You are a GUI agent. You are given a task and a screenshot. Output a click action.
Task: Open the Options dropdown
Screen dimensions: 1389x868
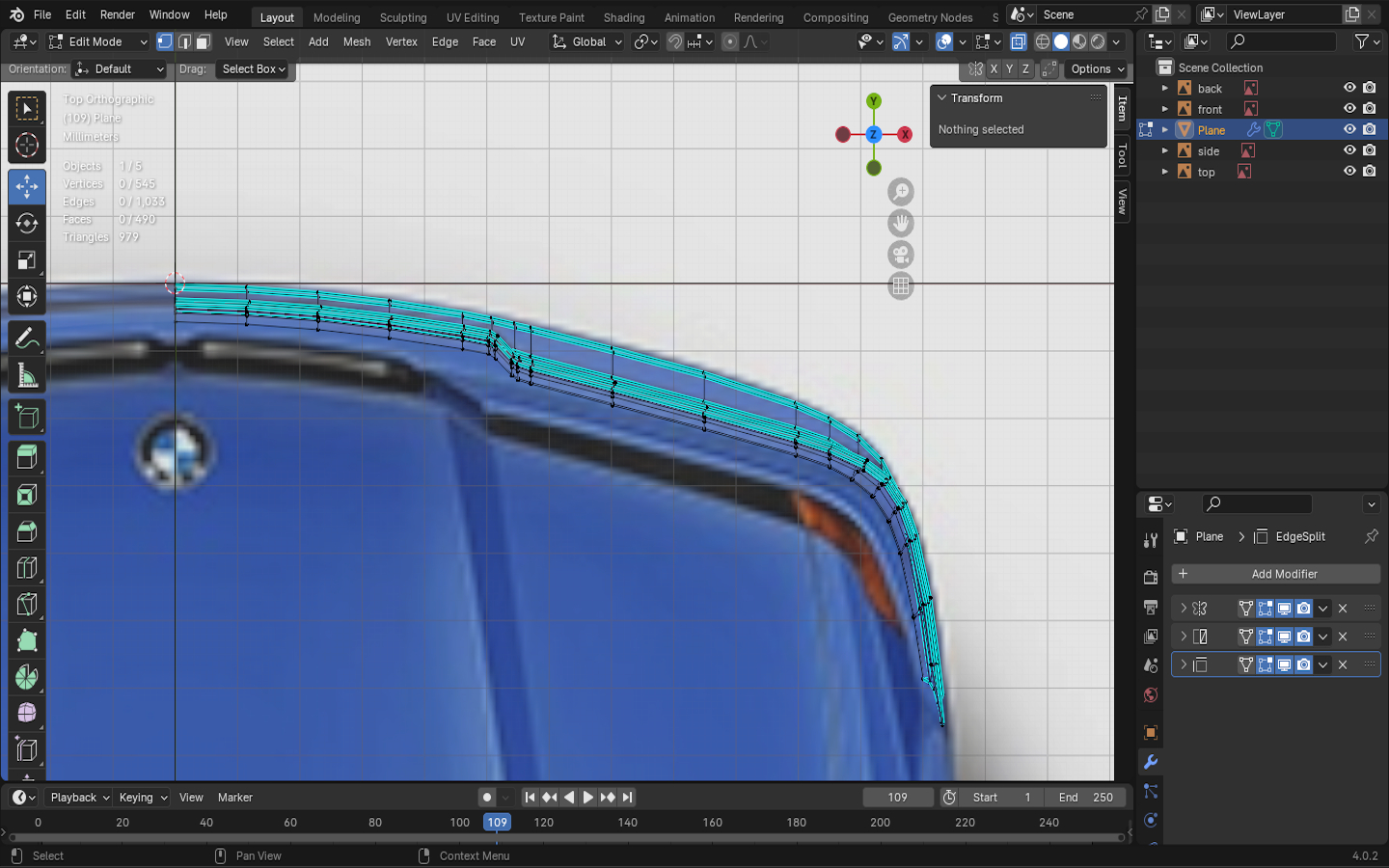tap(1098, 69)
